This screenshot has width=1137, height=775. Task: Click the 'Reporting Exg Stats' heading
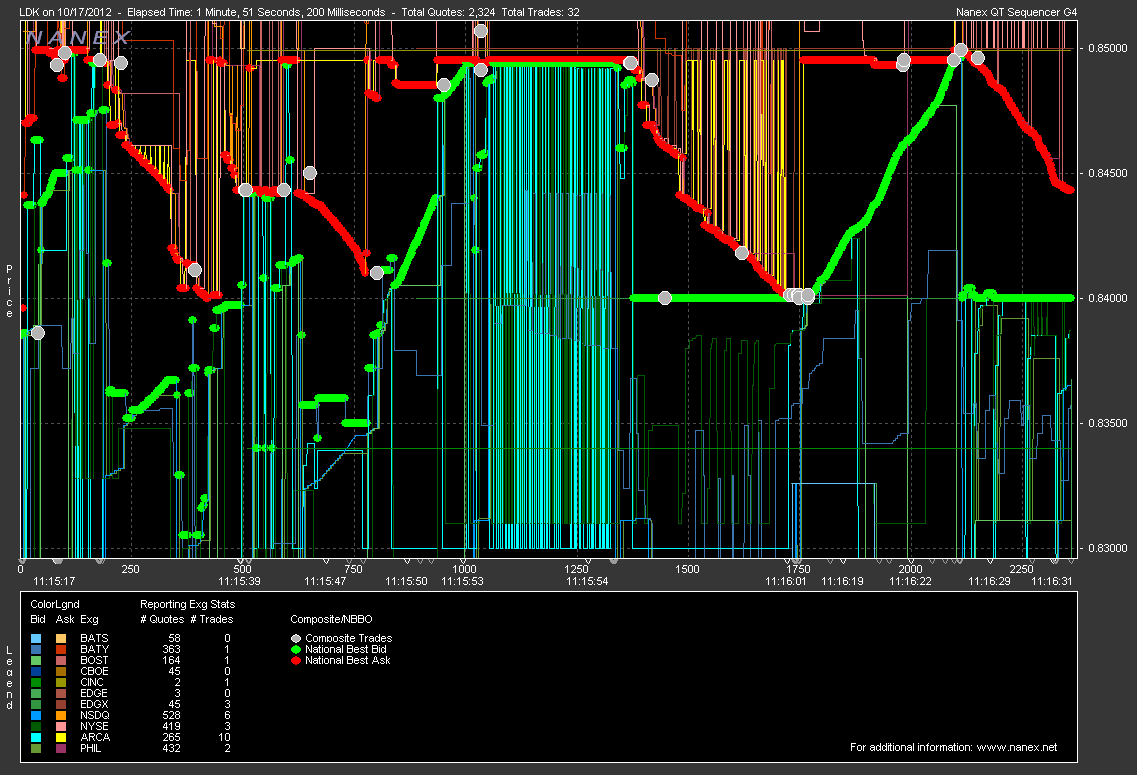pyautogui.click(x=187, y=605)
